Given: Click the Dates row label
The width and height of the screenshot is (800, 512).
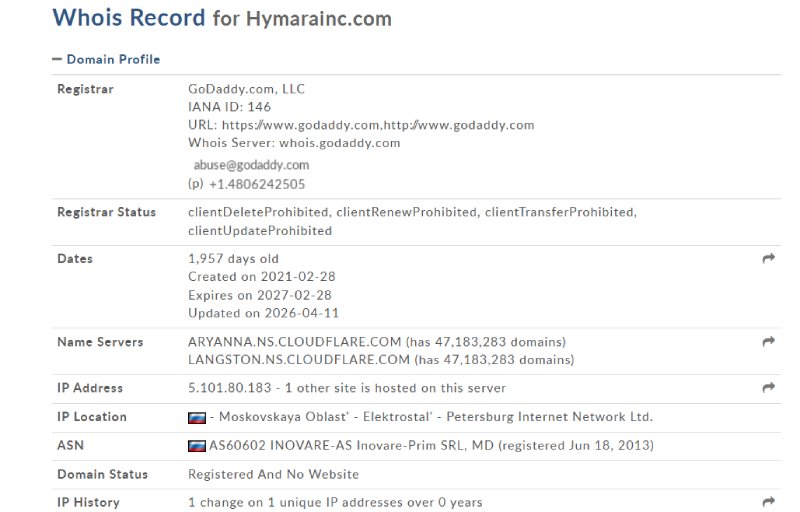Looking at the screenshot, I should [75, 259].
